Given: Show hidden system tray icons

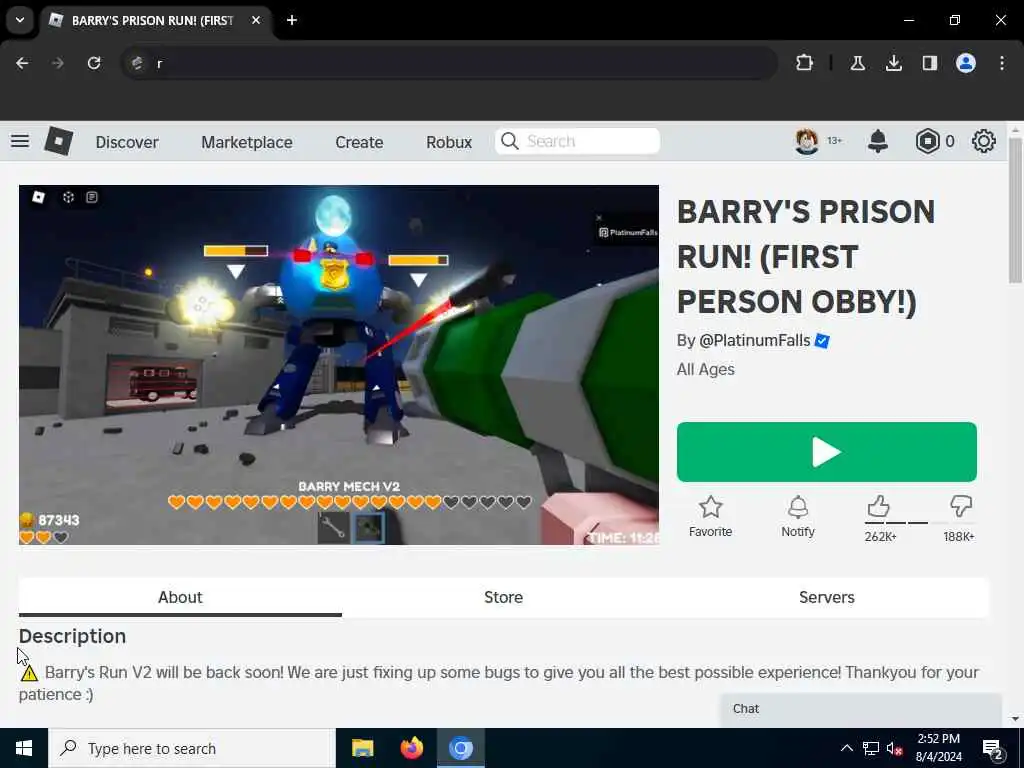Looking at the screenshot, I should tap(846, 748).
